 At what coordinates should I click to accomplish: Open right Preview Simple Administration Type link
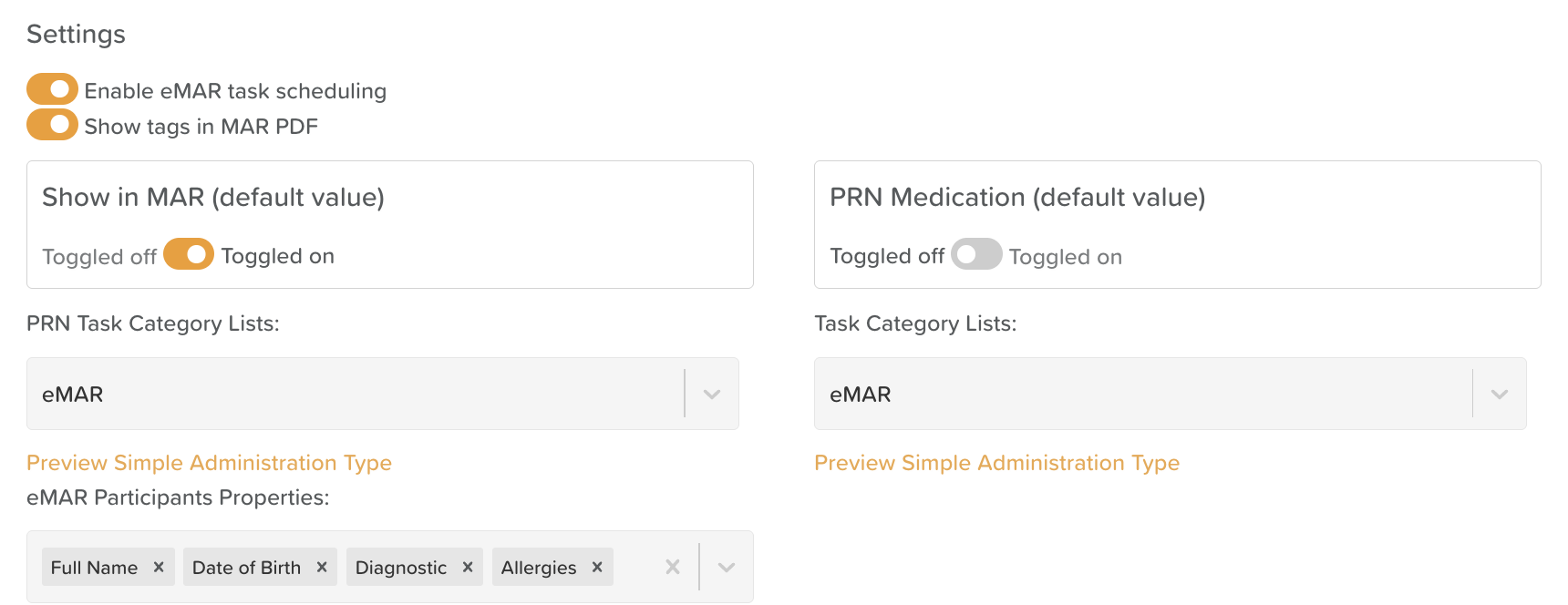tap(996, 463)
